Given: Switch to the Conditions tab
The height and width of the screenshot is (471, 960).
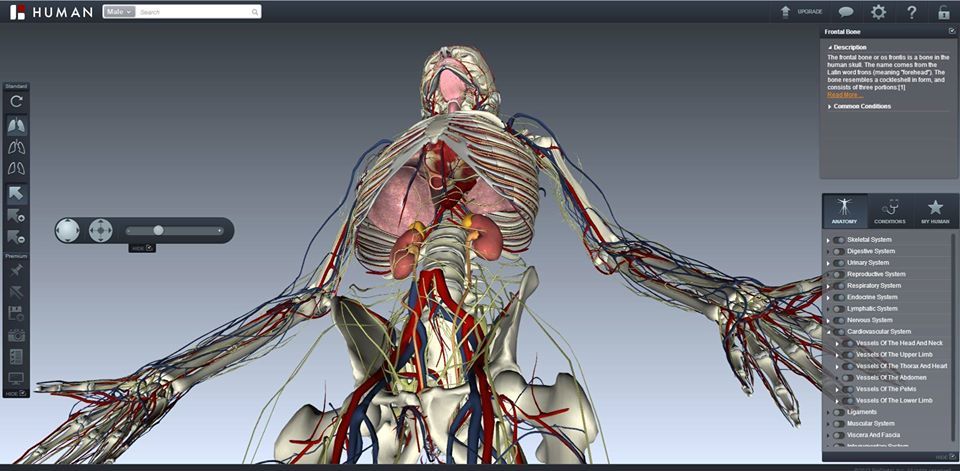Looking at the screenshot, I should point(889,210).
